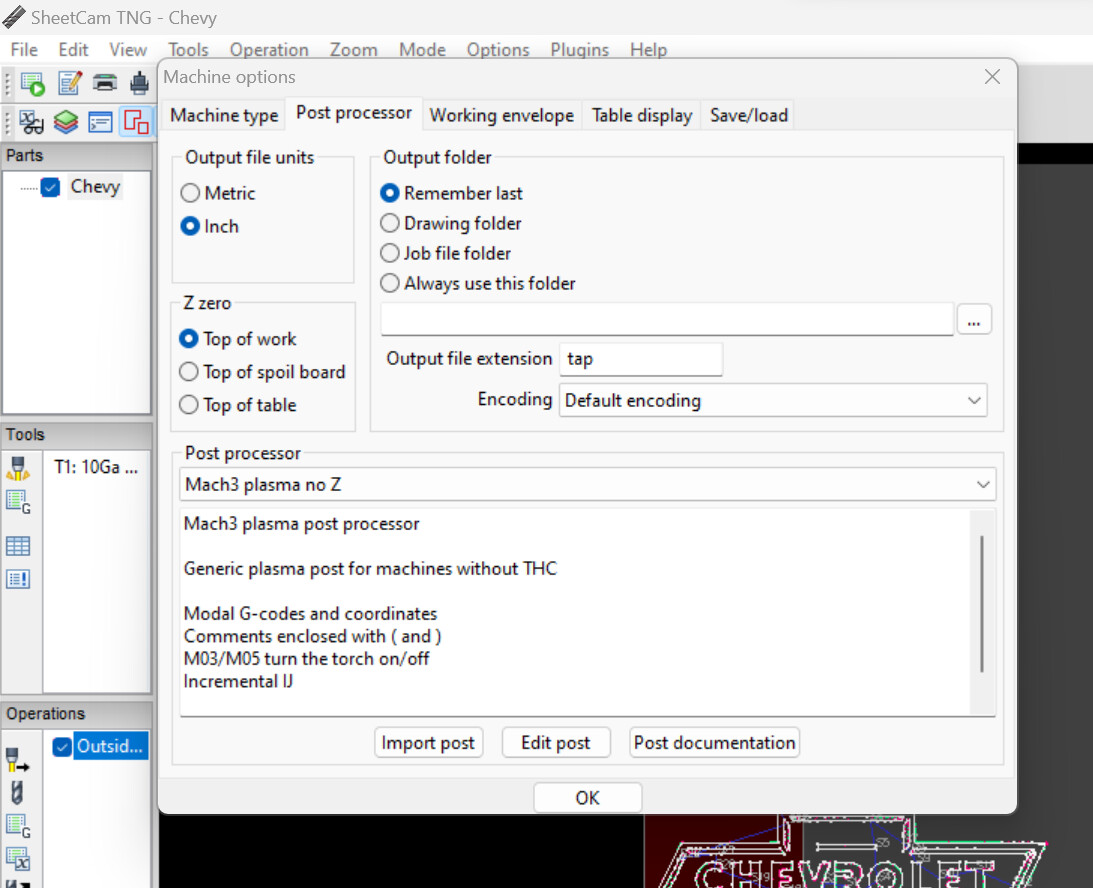Open the Post processor selection dropdown
Screen dimensions: 1093x888
point(588,485)
